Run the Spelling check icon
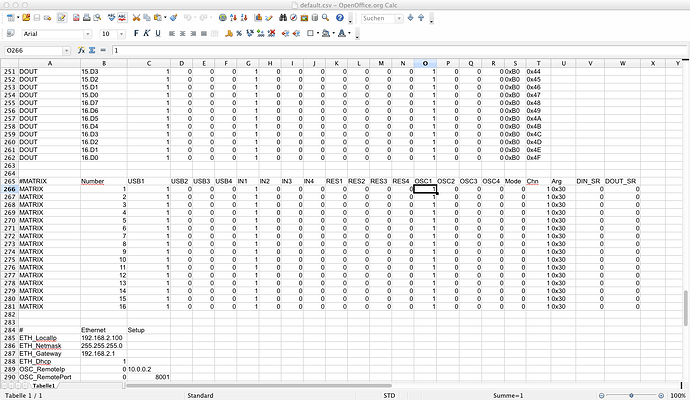This screenshot has height=400, width=690. pos(112,18)
